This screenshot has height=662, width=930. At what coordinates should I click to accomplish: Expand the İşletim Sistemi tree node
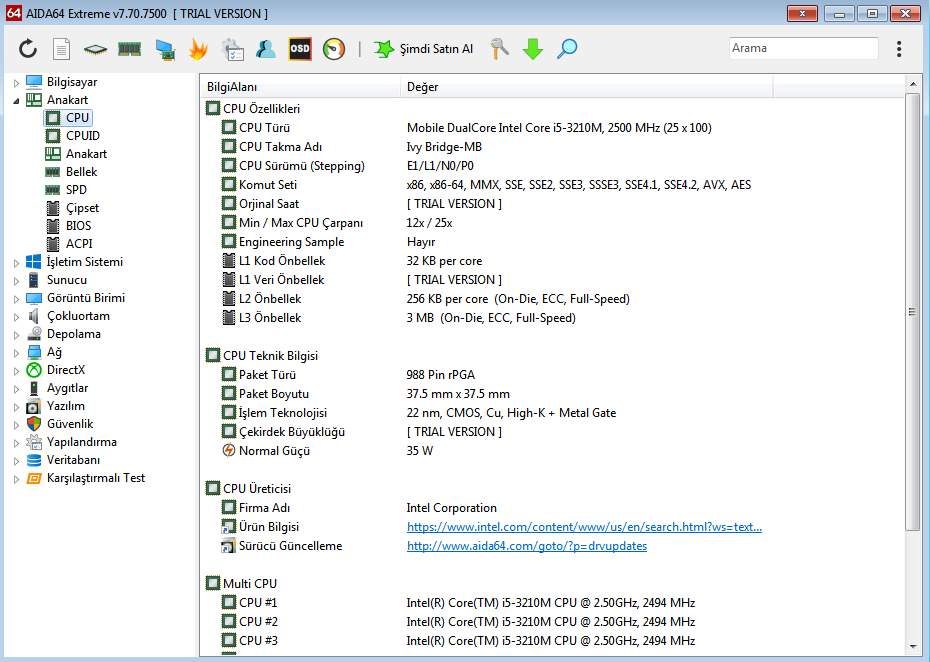coord(17,262)
